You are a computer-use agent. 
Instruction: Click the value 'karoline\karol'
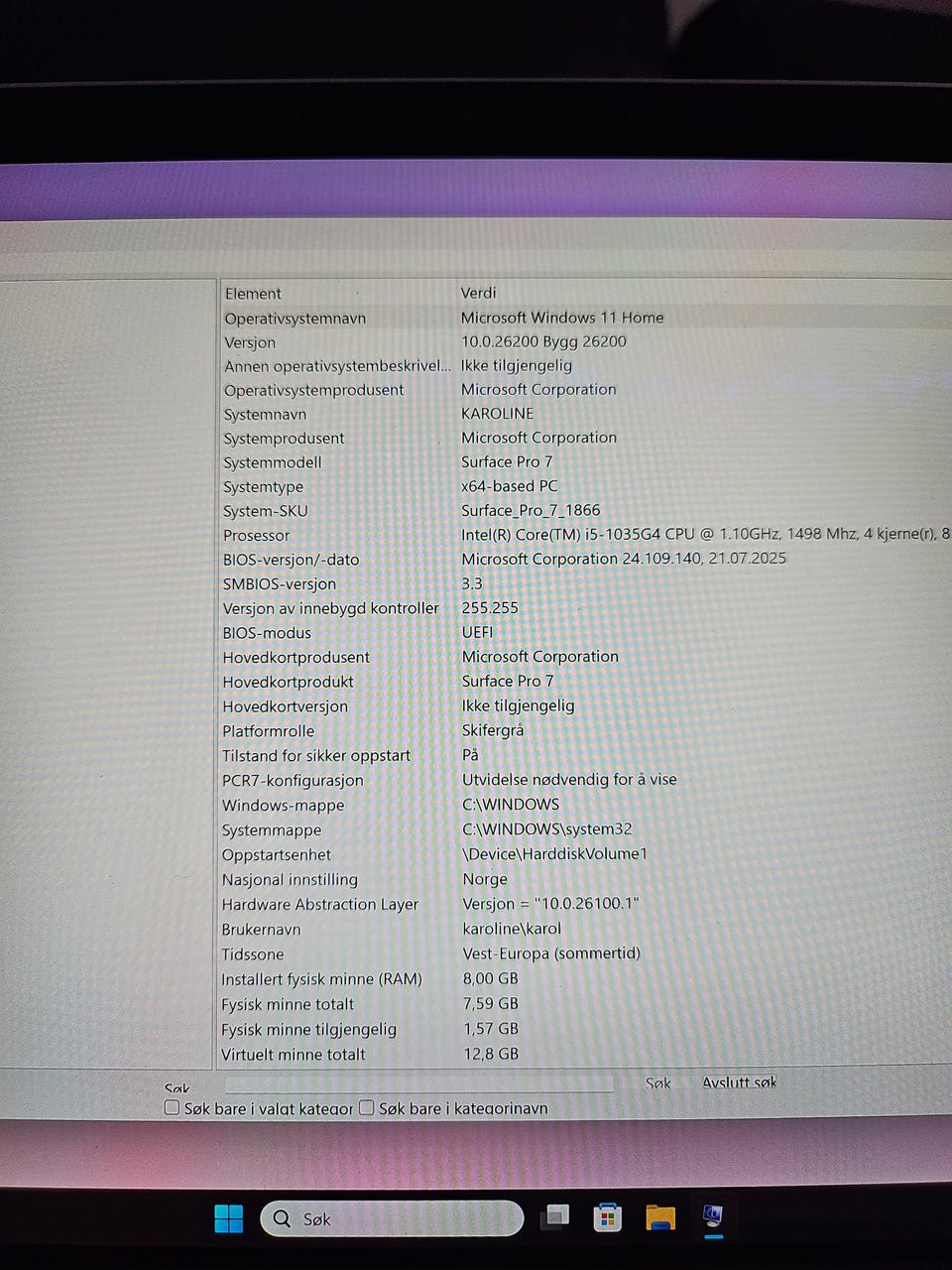click(512, 929)
